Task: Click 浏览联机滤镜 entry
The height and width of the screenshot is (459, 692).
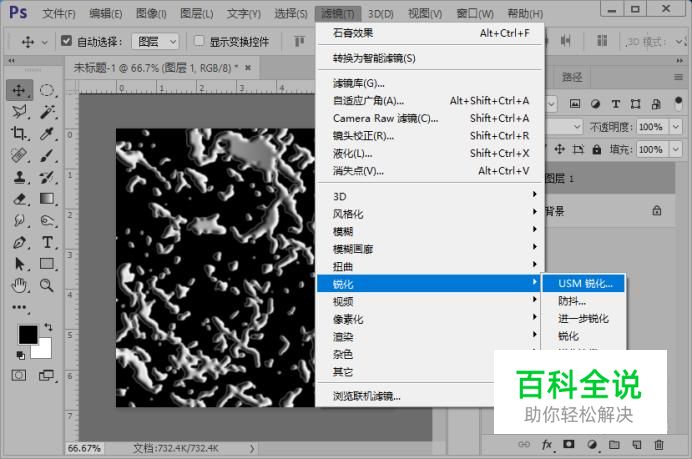Action: pyautogui.click(x=405, y=396)
